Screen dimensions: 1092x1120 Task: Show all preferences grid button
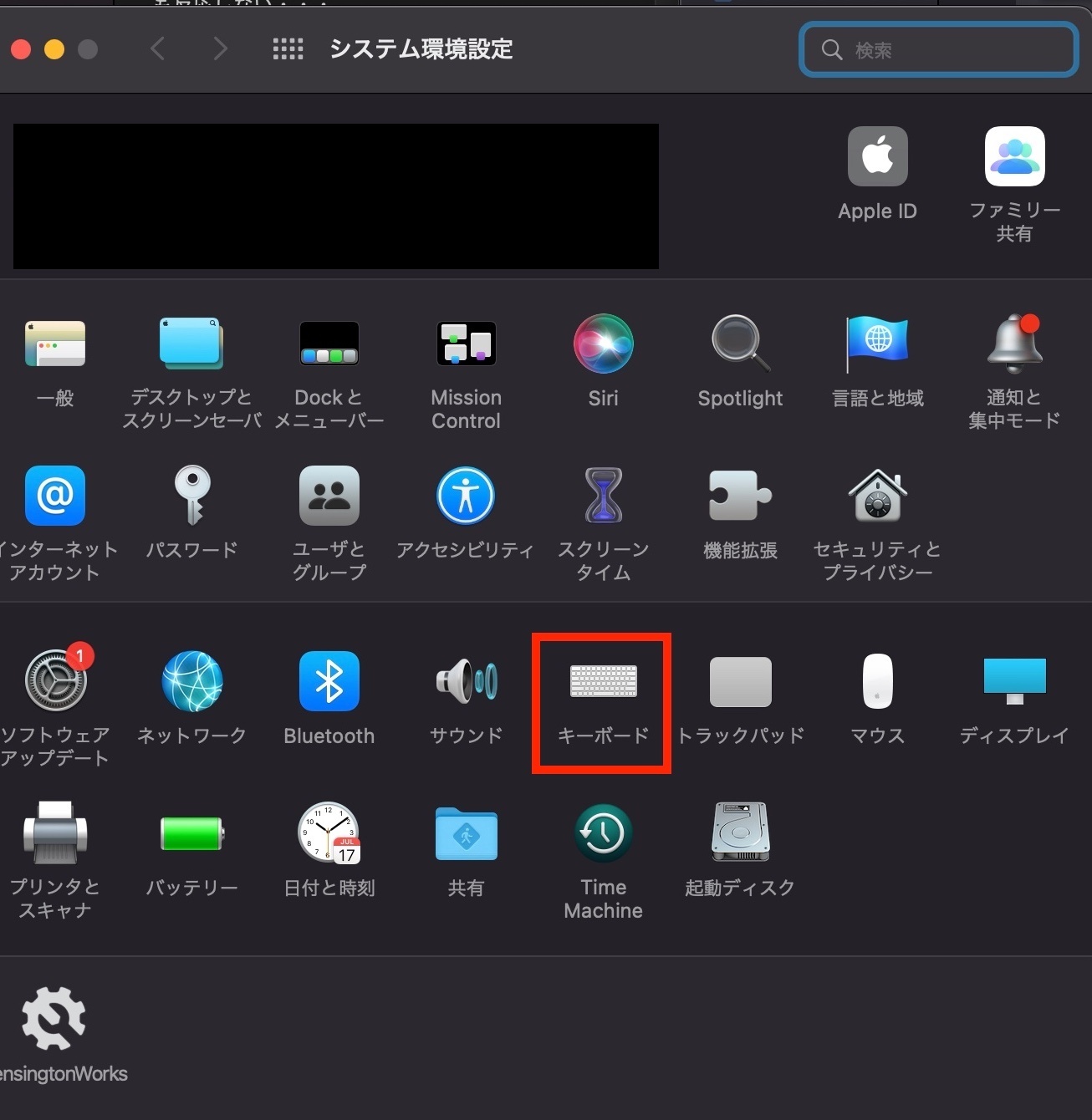tap(288, 48)
